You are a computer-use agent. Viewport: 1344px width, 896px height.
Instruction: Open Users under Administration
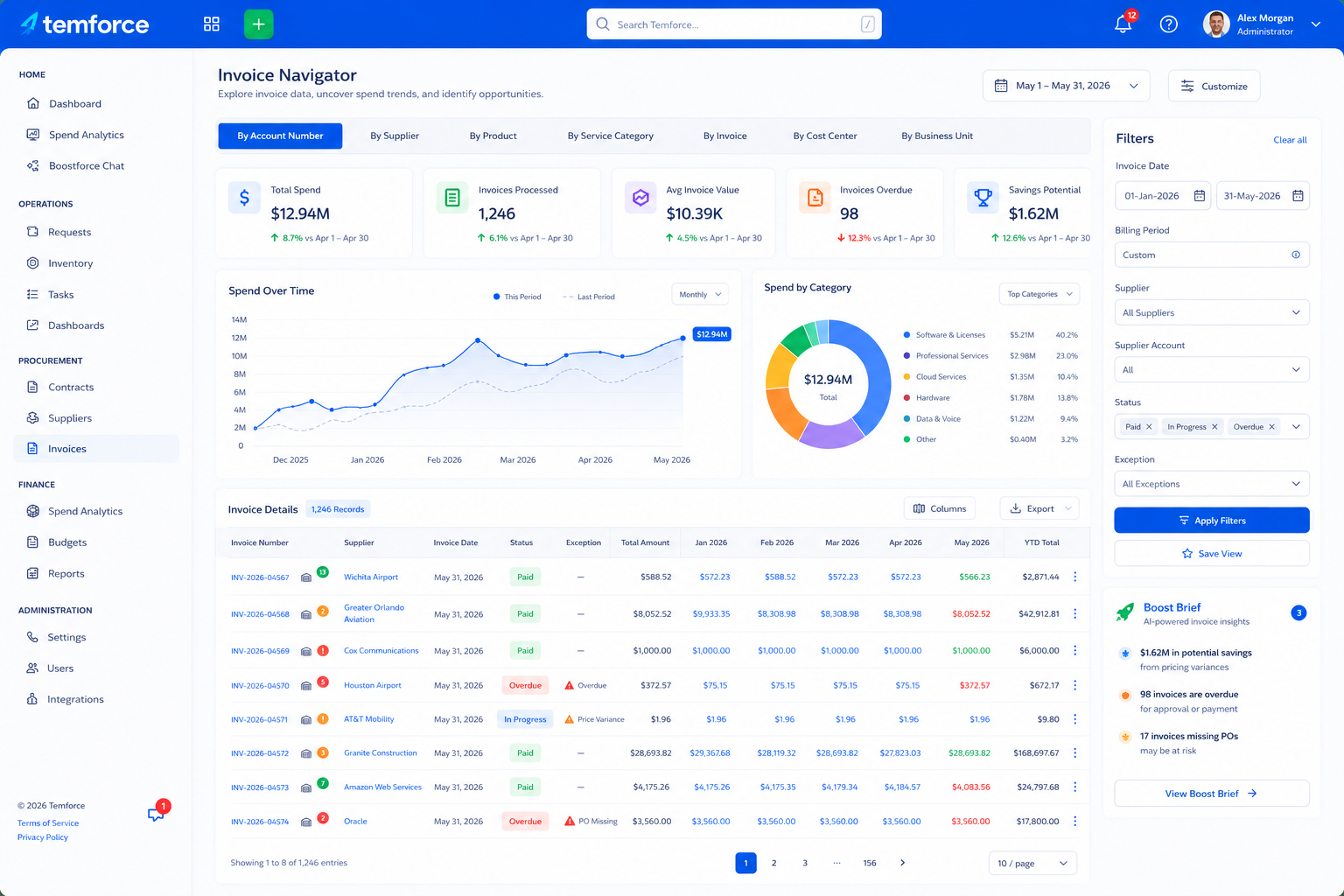(x=60, y=668)
